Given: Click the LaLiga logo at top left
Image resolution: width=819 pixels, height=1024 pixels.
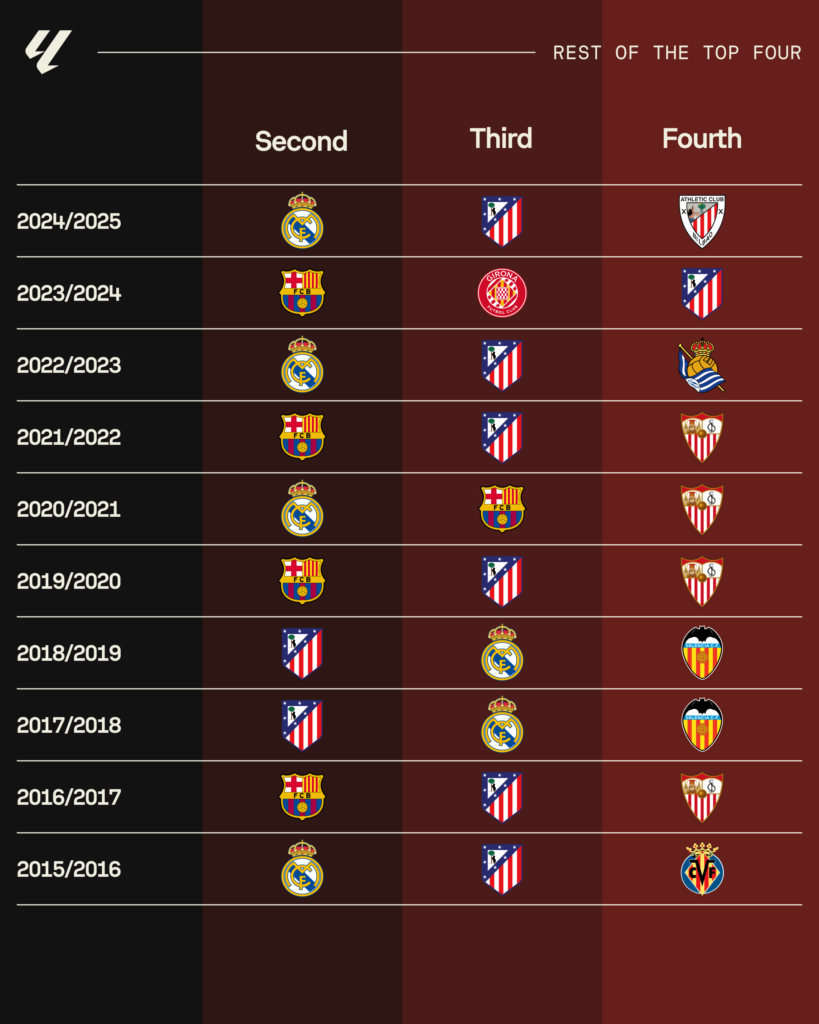Looking at the screenshot, I should [x=48, y=52].
